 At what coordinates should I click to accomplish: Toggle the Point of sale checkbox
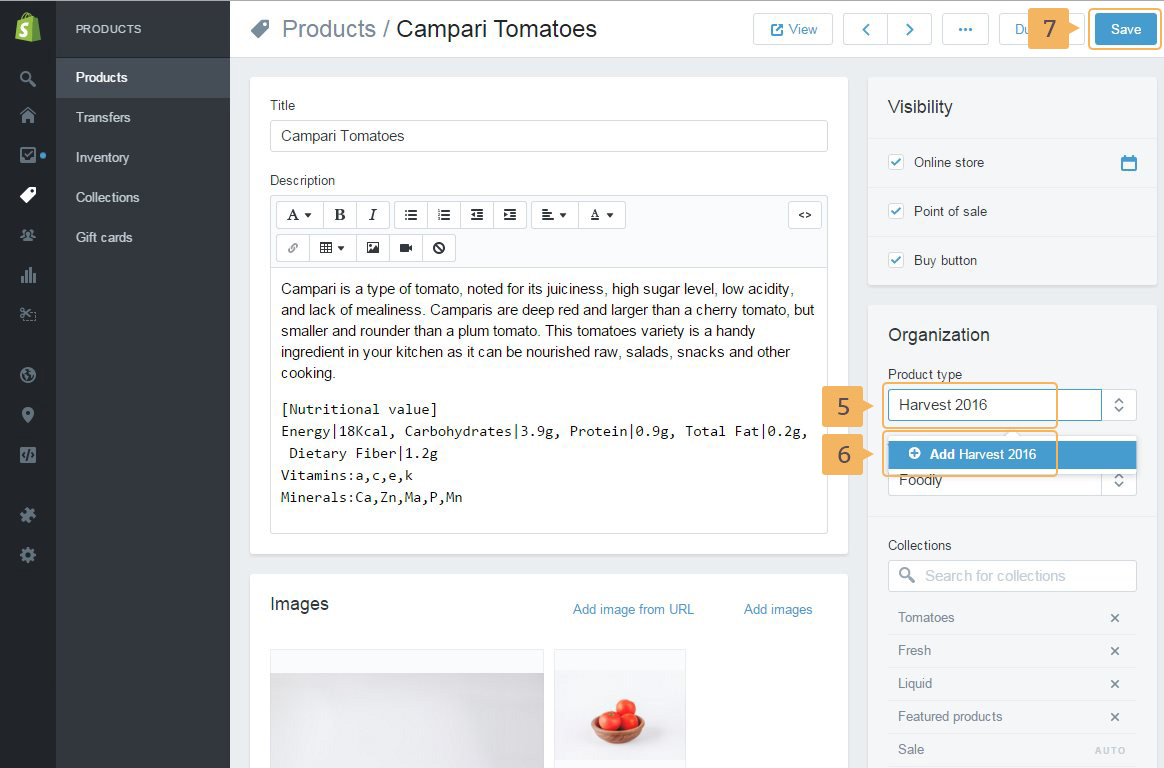[x=896, y=211]
